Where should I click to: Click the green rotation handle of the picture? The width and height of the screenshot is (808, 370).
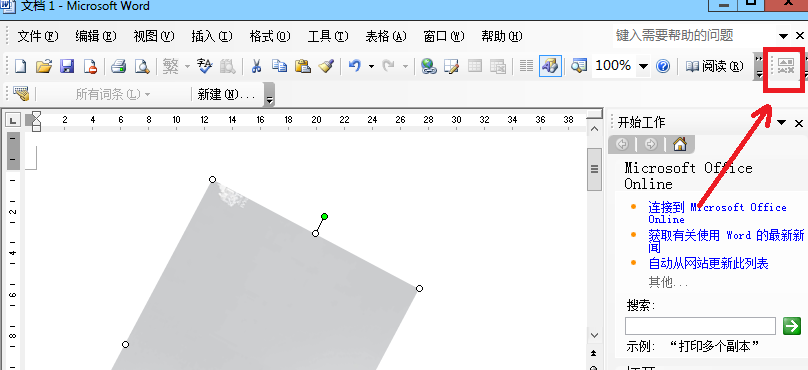click(x=324, y=216)
